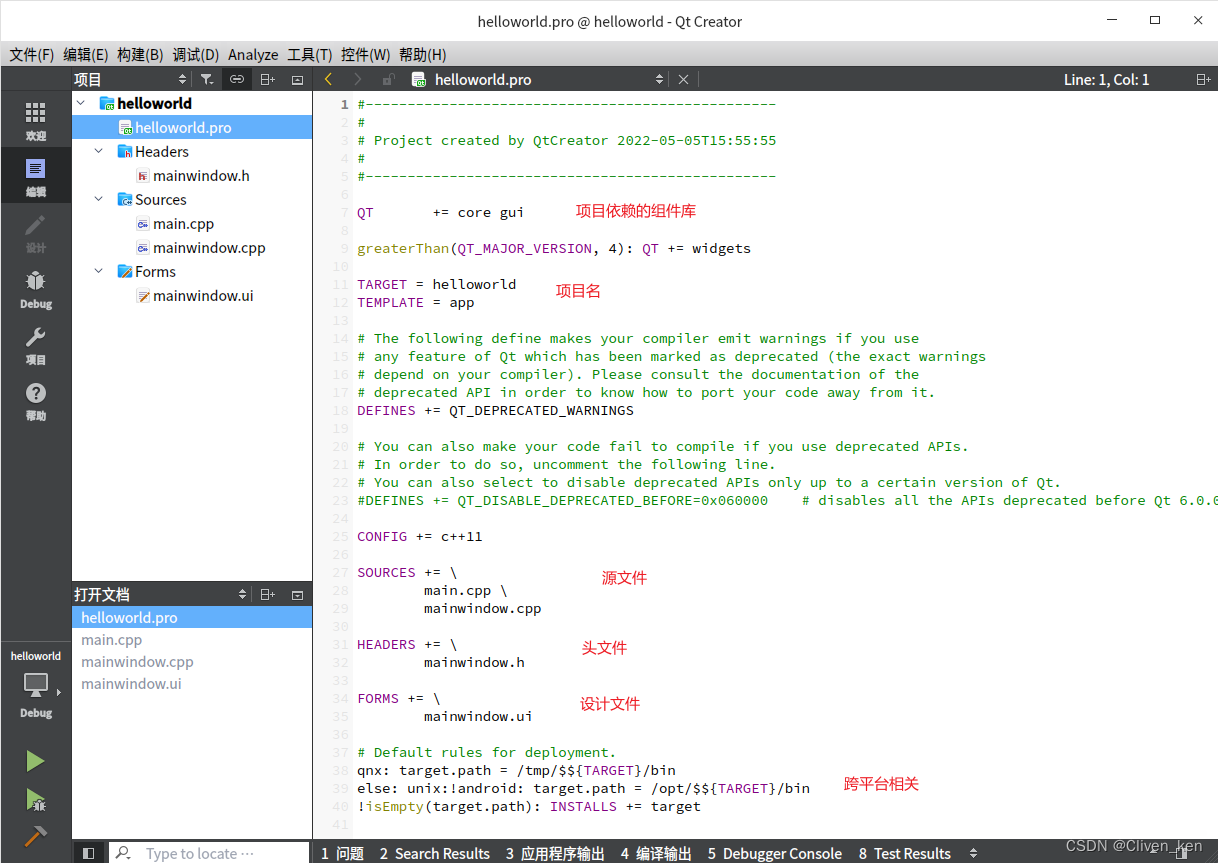Go back in navigation history
The height and width of the screenshot is (863, 1218).
click(x=329, y=79)
